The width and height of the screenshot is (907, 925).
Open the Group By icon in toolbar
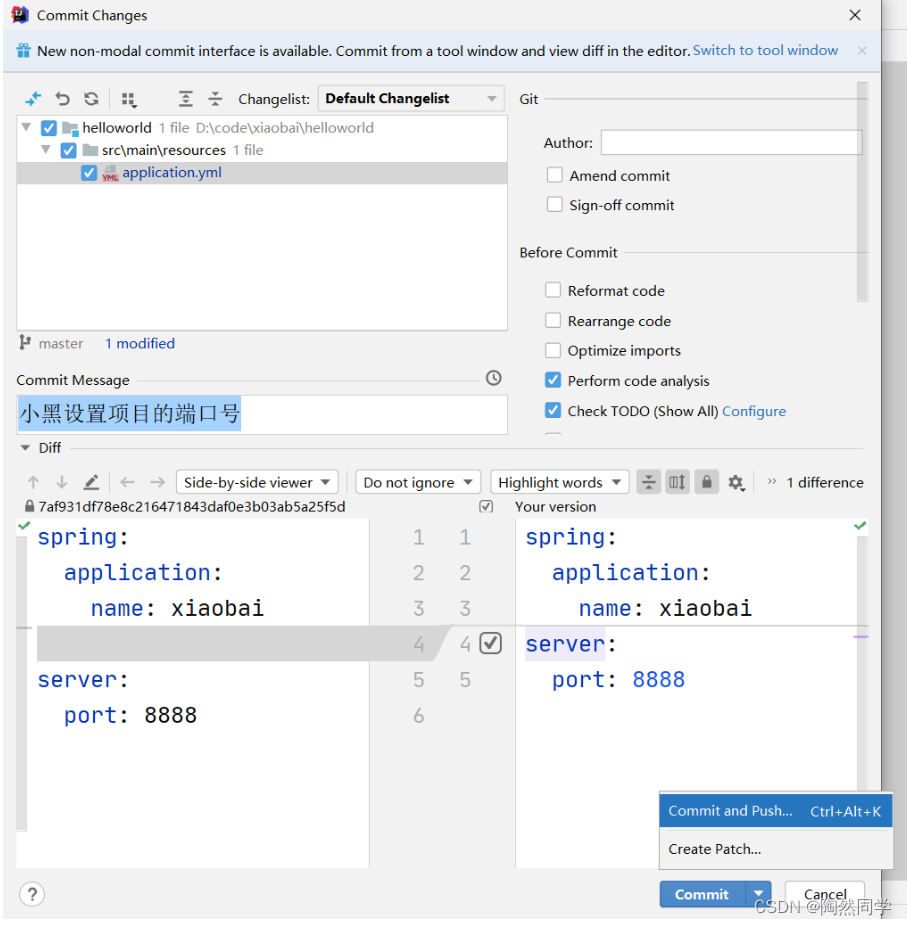[129, 98]
